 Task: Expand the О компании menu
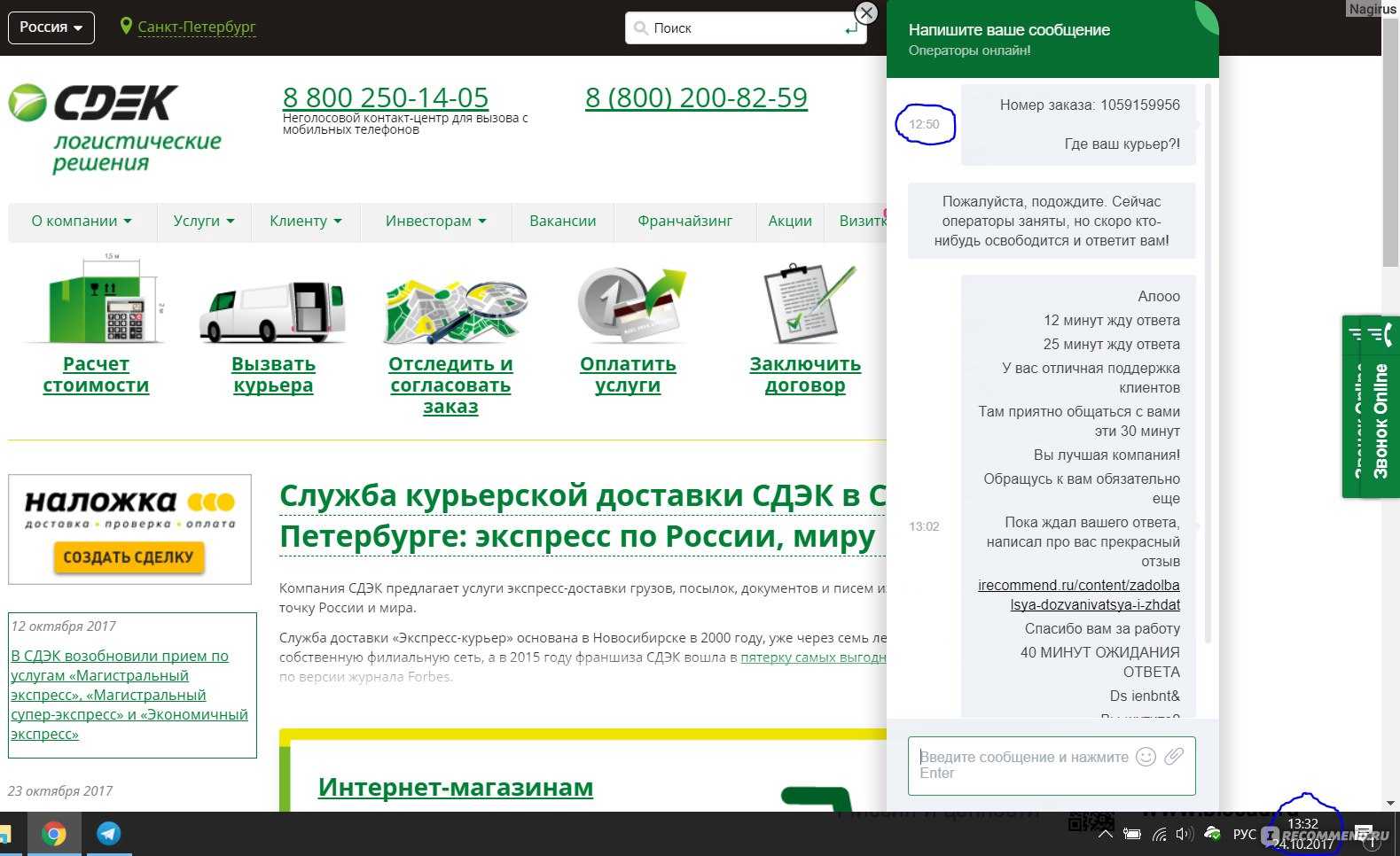(x=82, y=222)
